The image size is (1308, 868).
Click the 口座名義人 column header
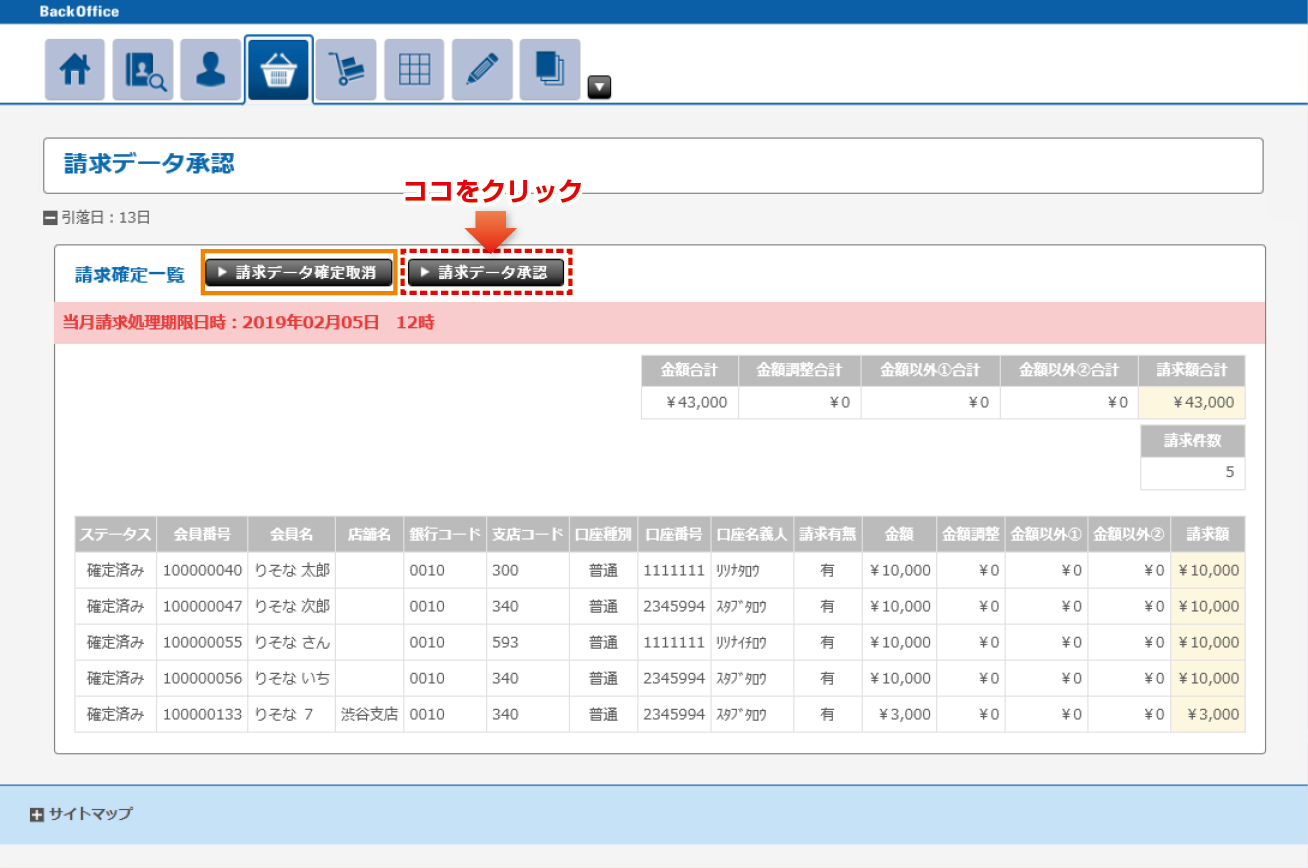pyautogui.click(x=752, y=534)
